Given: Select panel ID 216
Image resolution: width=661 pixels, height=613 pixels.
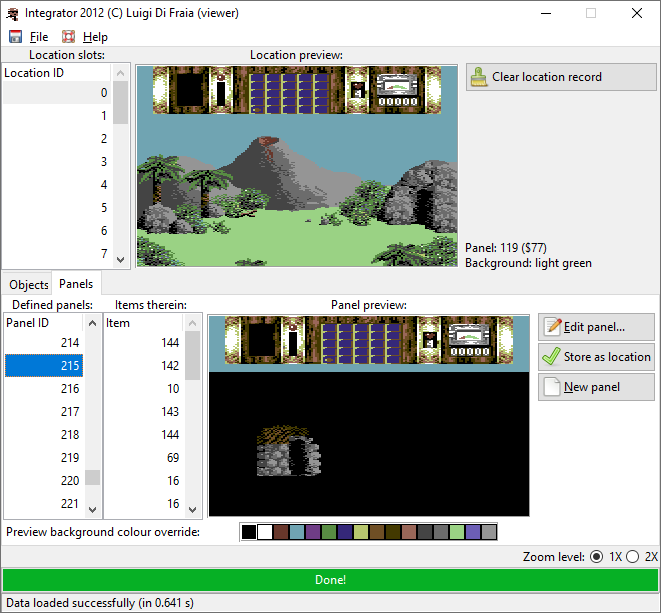Looking at the screenshot, I should [44, 388].
